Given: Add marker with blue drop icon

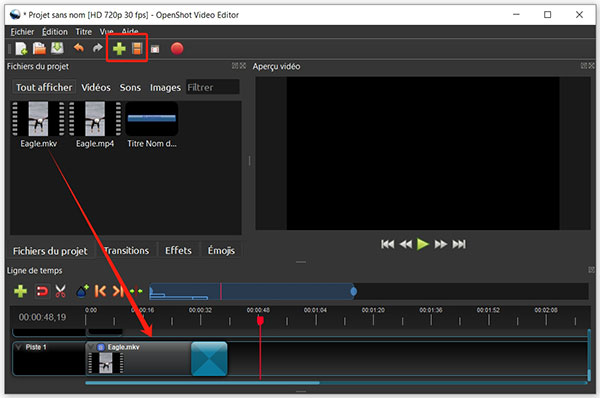Looking at the screenshot, I should pyautogui.click(x=82, y=291).
